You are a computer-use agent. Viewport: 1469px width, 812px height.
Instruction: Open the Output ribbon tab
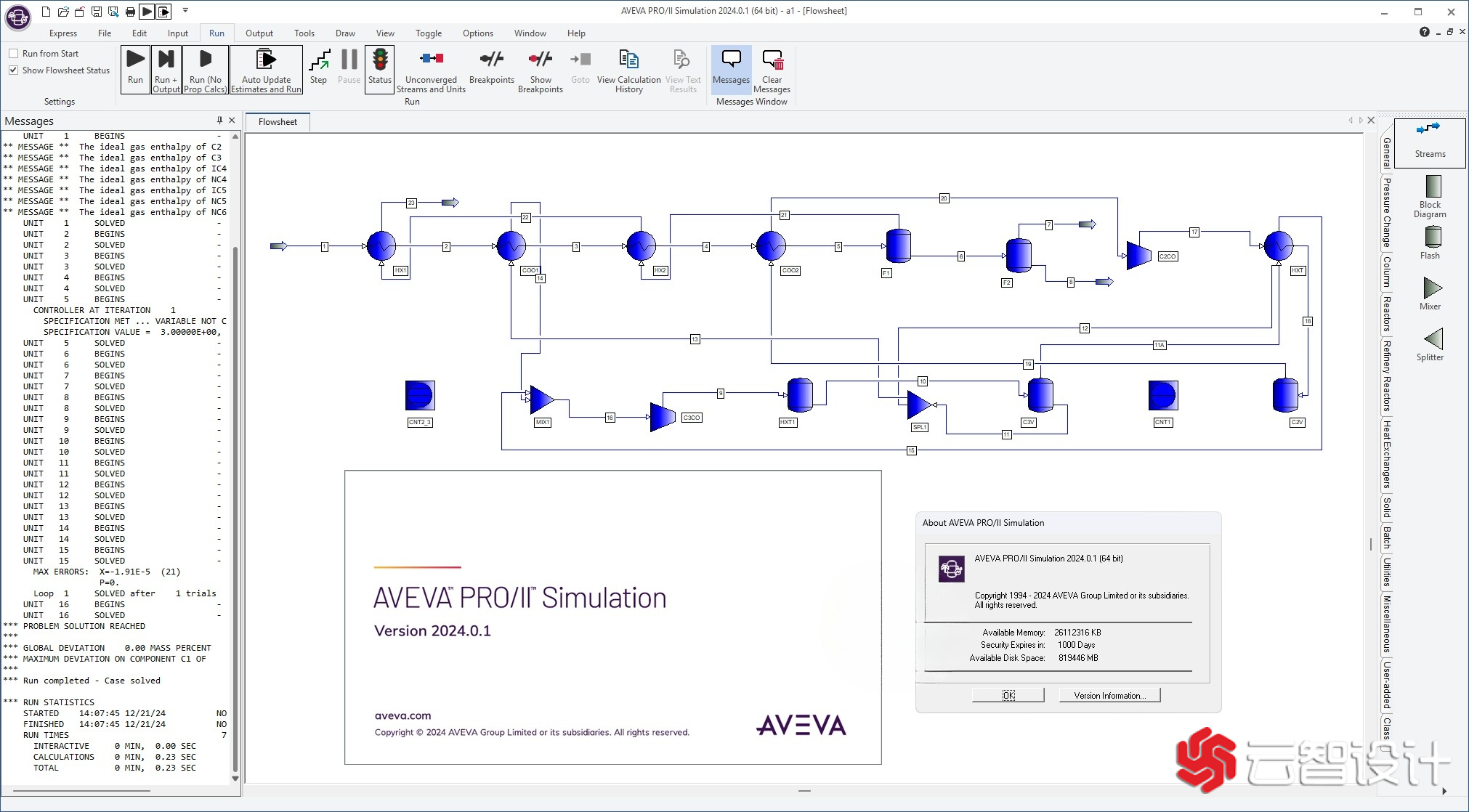point(259,33)
